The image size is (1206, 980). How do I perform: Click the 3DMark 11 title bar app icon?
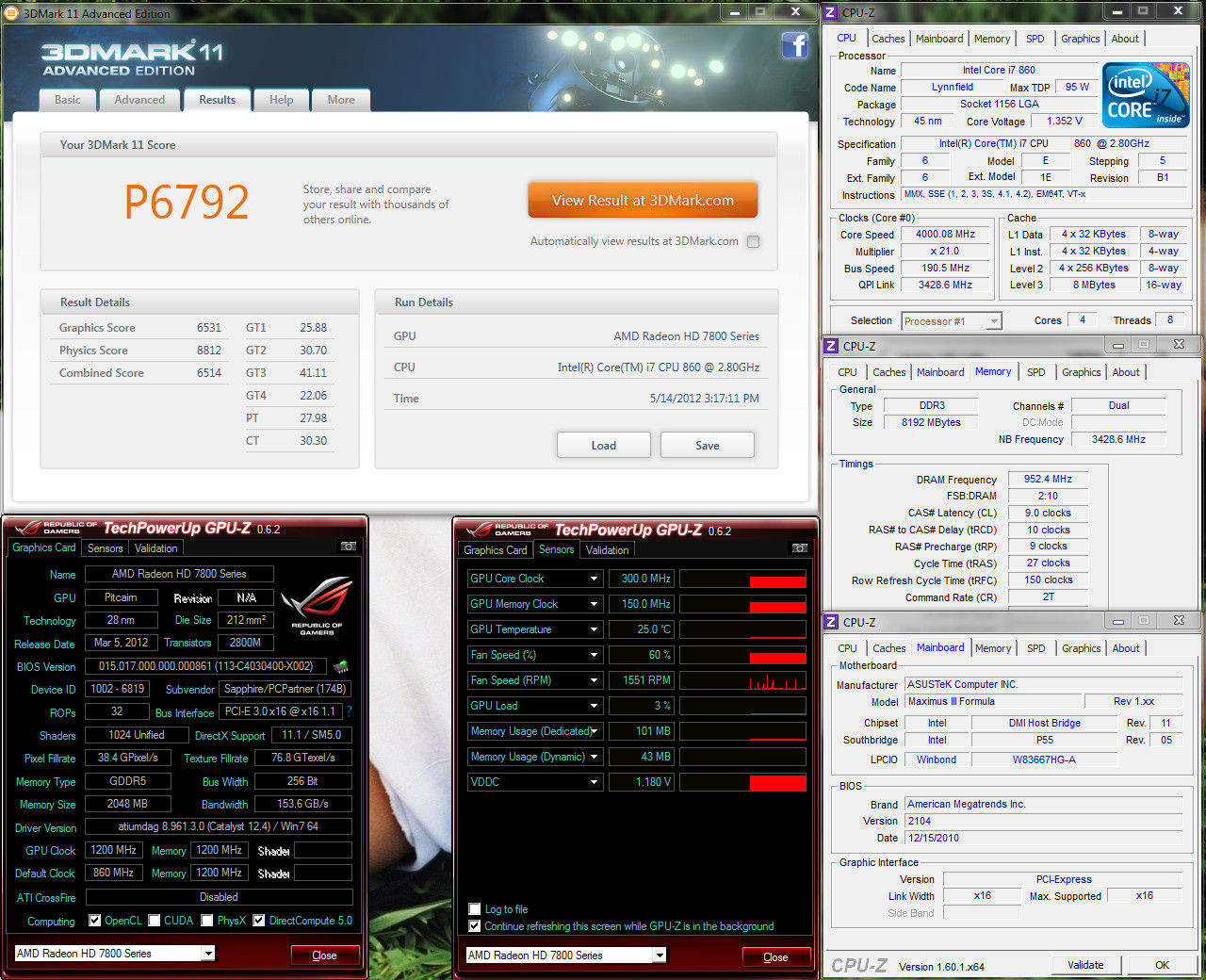(x=11, y=13)
